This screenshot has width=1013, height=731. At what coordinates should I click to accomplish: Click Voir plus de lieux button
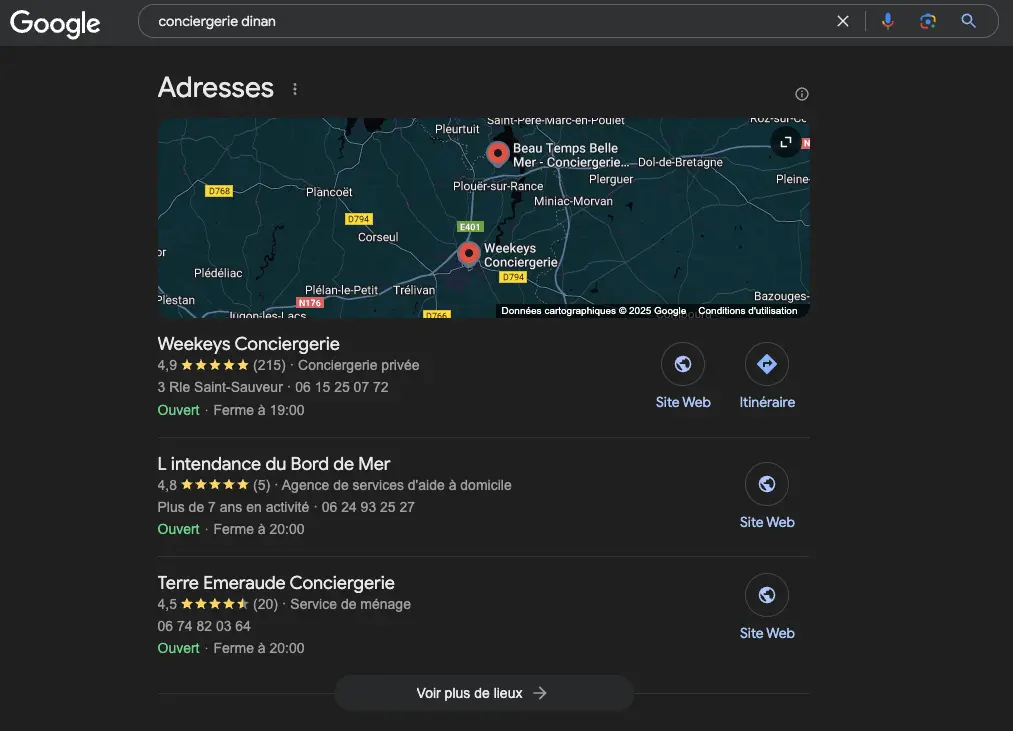point(484,693)
